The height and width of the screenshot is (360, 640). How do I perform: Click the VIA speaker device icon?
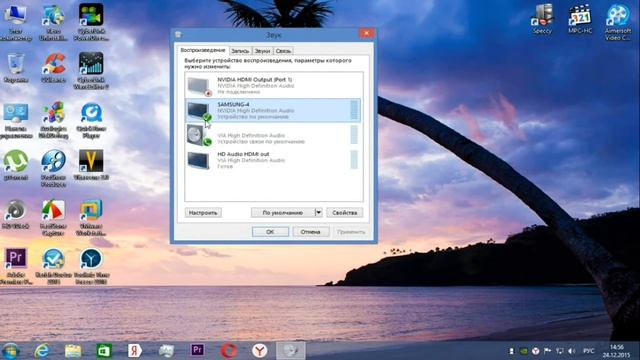(199, 135)
